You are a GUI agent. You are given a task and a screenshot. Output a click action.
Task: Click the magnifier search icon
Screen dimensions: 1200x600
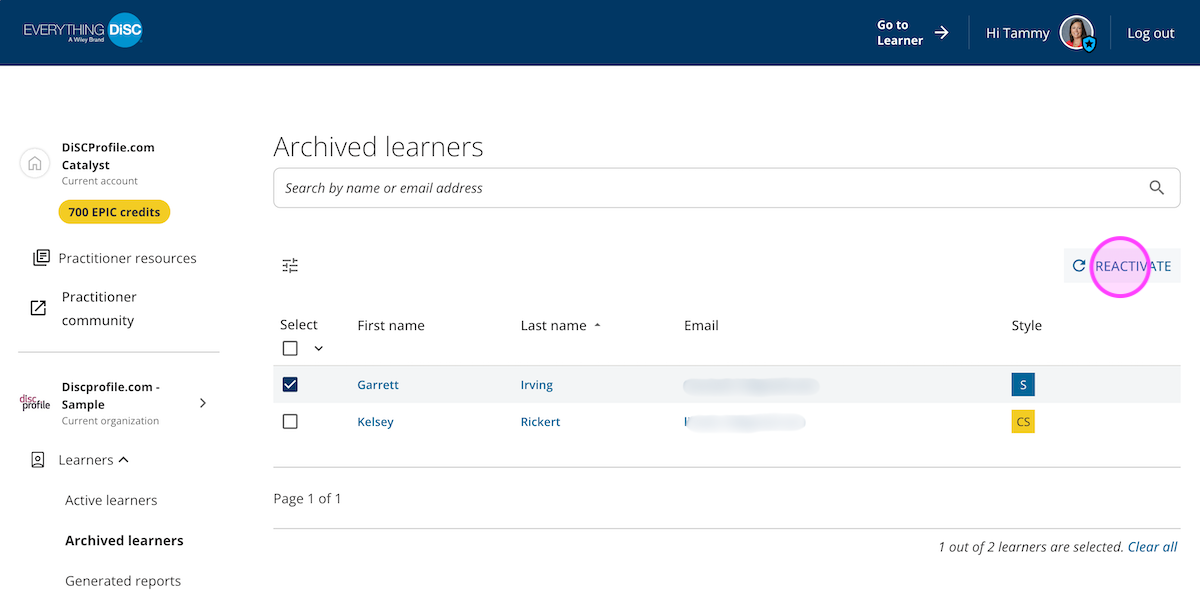click(x=1157, y=188)
